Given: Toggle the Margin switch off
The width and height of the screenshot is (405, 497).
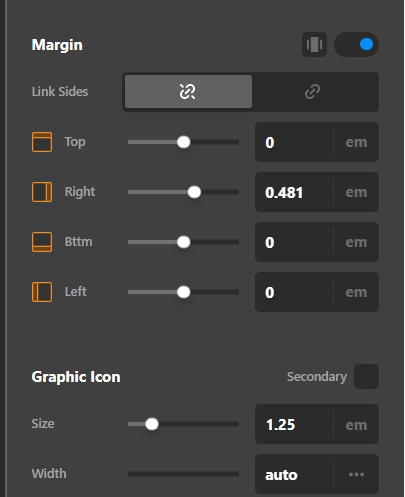Looking at the screenshot, I should pyautogui.click(x=356, y=44).
